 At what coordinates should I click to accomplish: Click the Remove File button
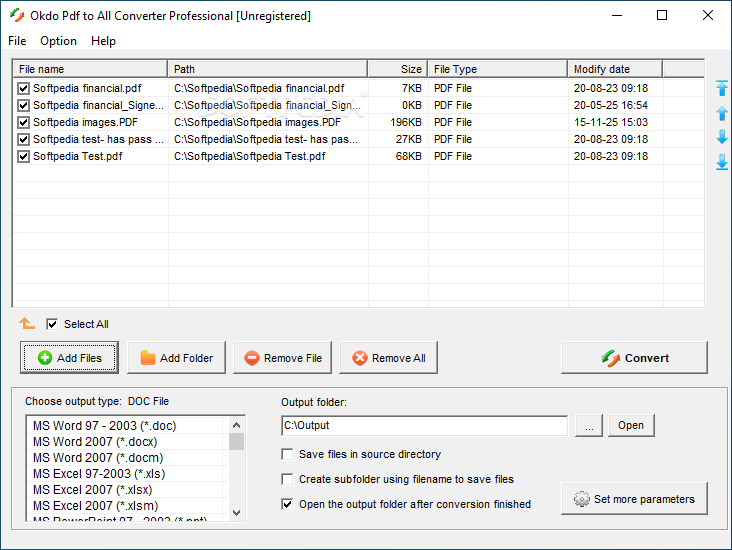pos(282,358)
